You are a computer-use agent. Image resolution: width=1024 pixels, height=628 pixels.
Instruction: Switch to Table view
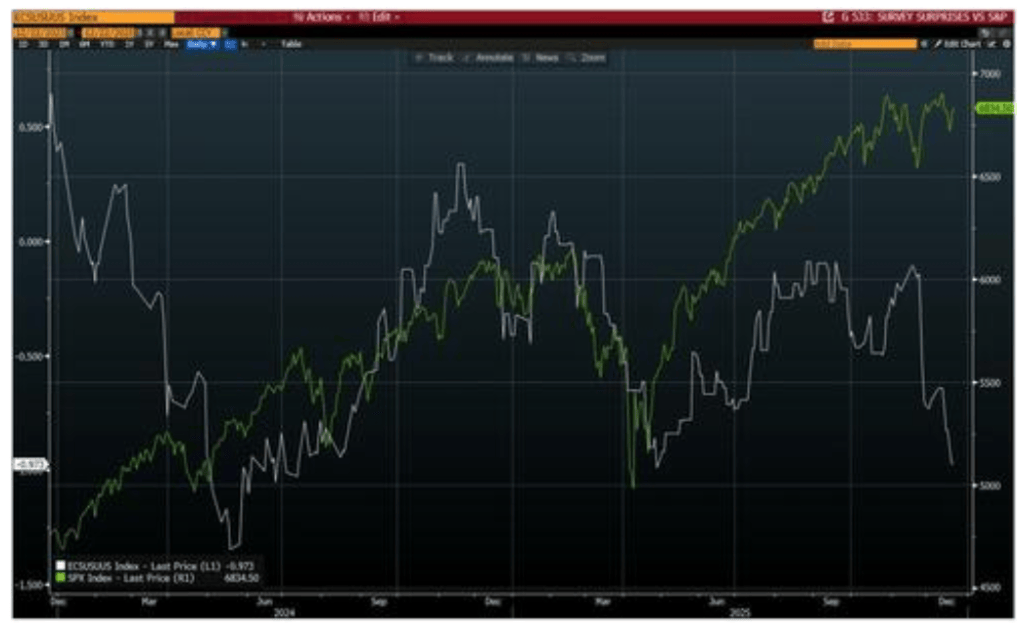(x=291, y=44)
